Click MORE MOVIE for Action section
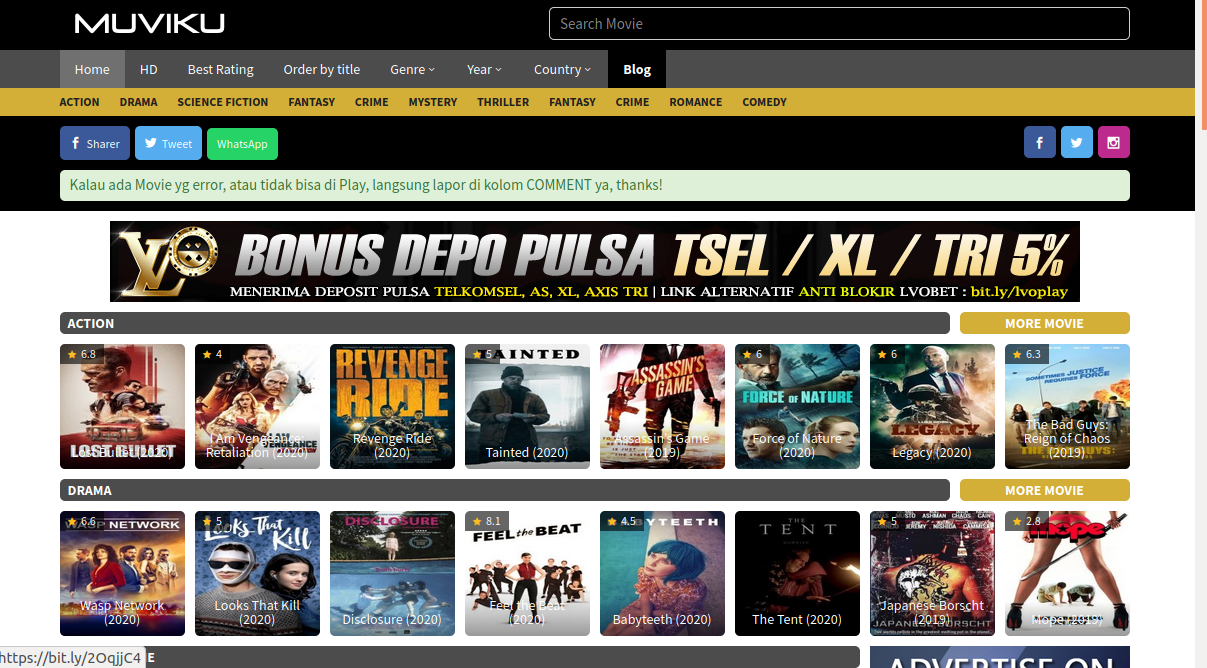 [x=1045, y=323]
